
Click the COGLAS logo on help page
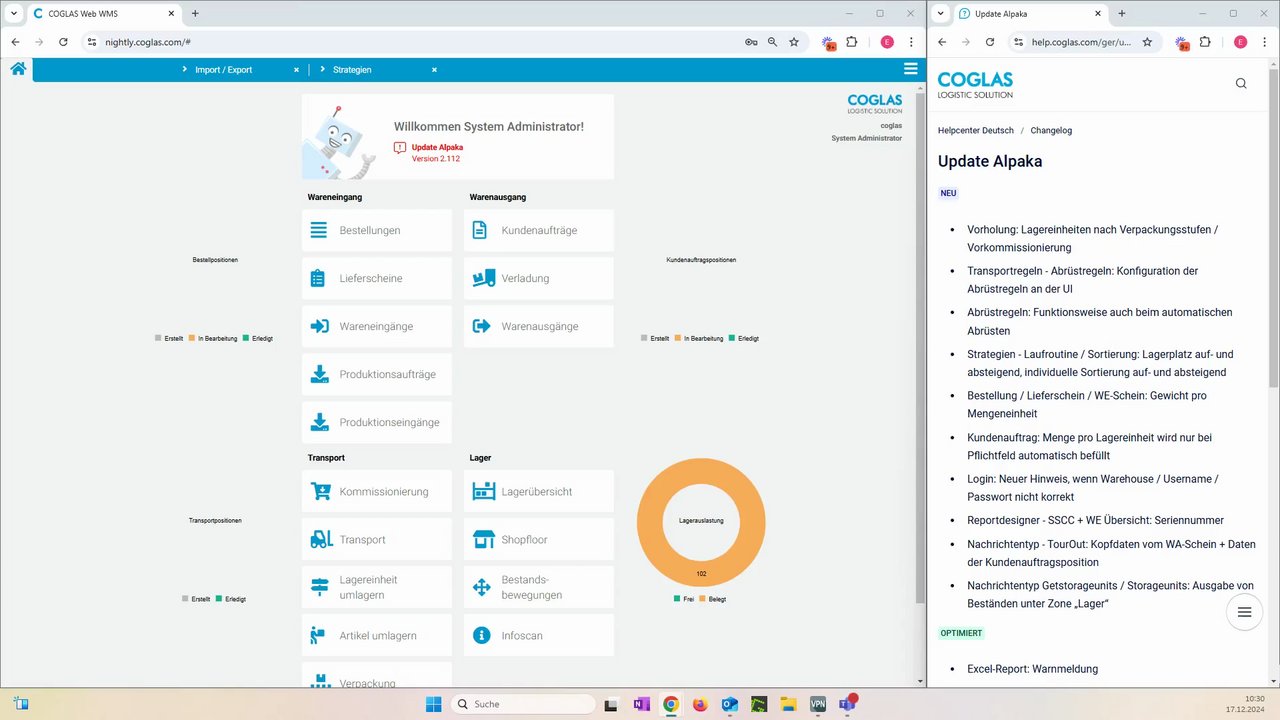(x=975, y=84)
